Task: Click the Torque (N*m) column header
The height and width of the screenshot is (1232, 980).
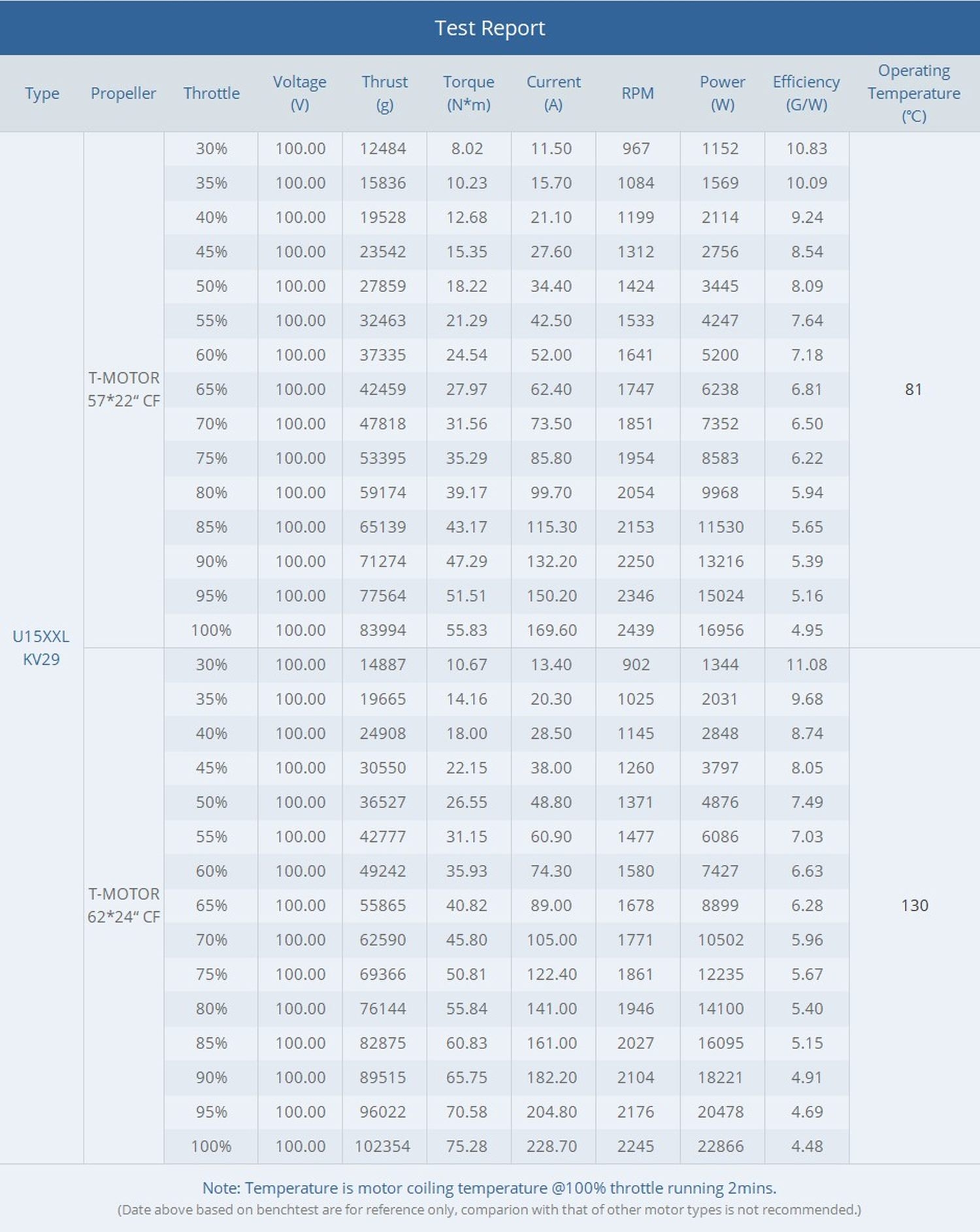Action: [x=468, y=93]
